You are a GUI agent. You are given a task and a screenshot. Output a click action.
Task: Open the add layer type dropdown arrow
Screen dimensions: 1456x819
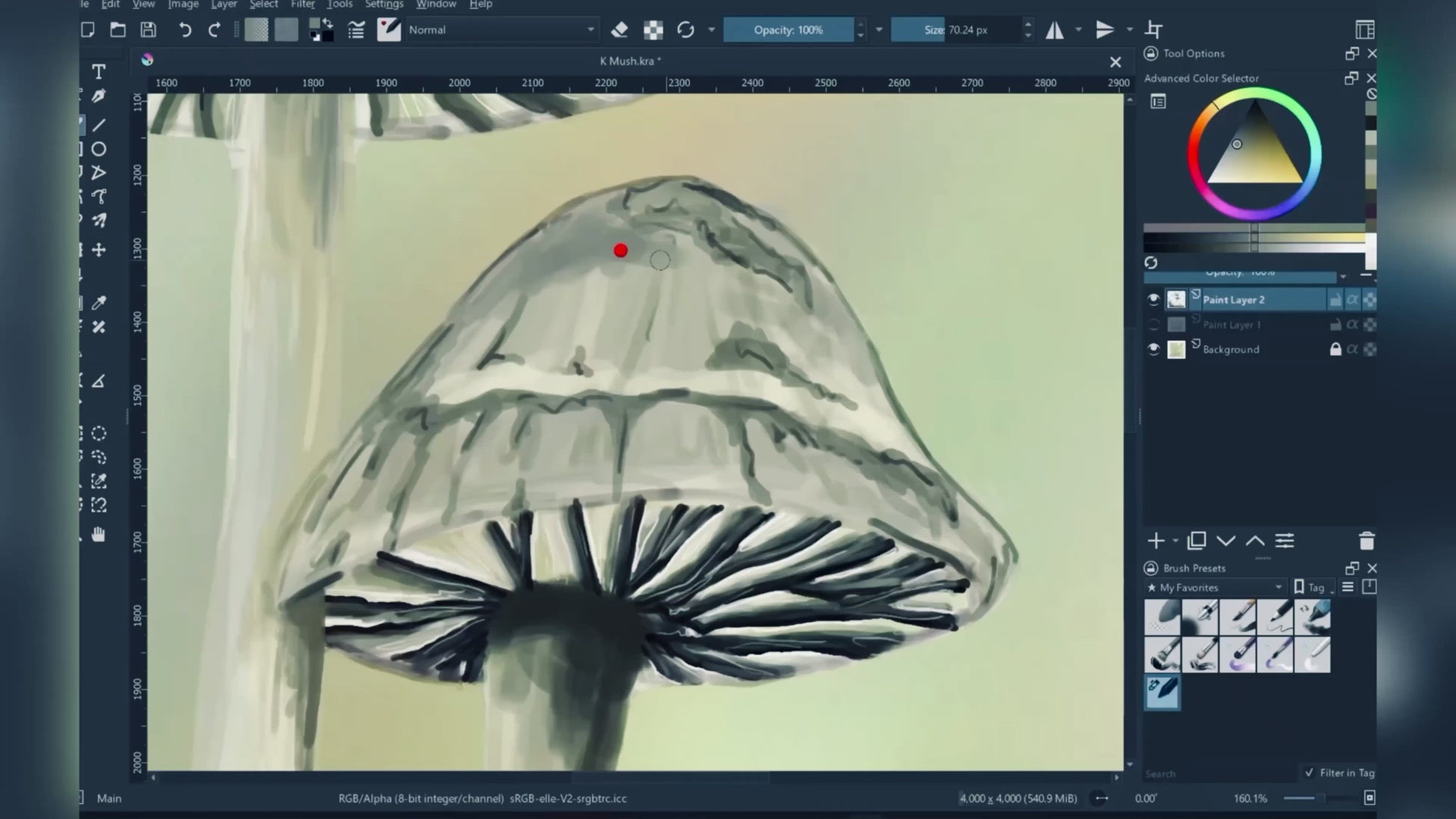(x=1175, y=541)
